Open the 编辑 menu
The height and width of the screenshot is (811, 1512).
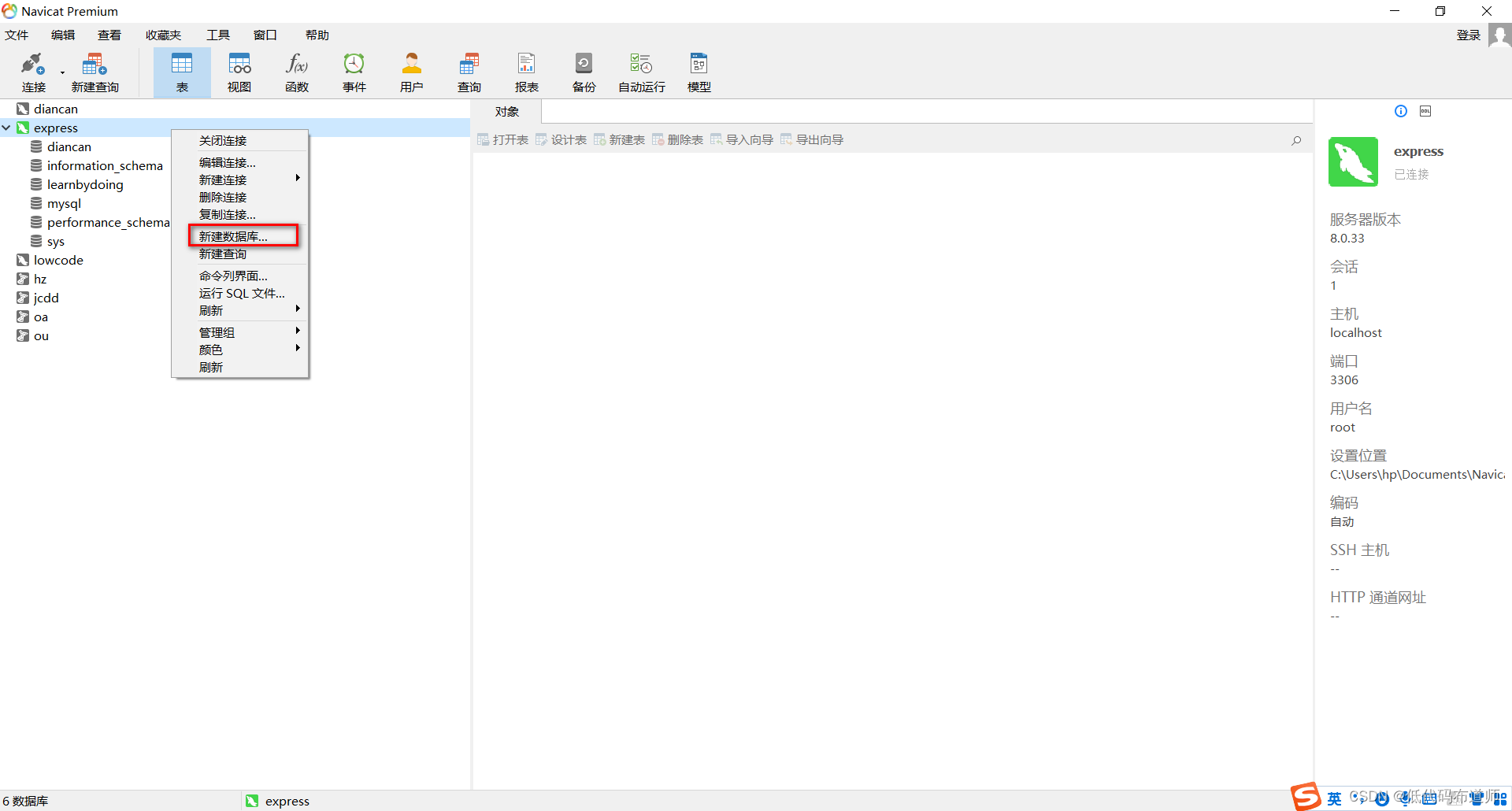(x=63, y=35)
